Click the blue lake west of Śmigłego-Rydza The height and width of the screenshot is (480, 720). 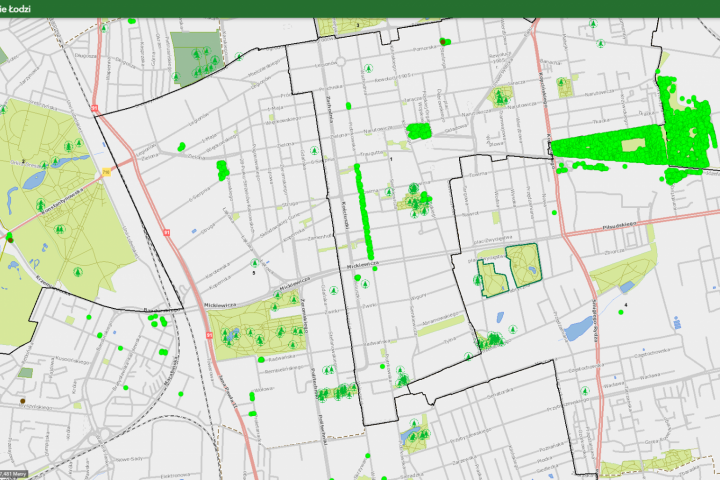(x=579, y=328)
